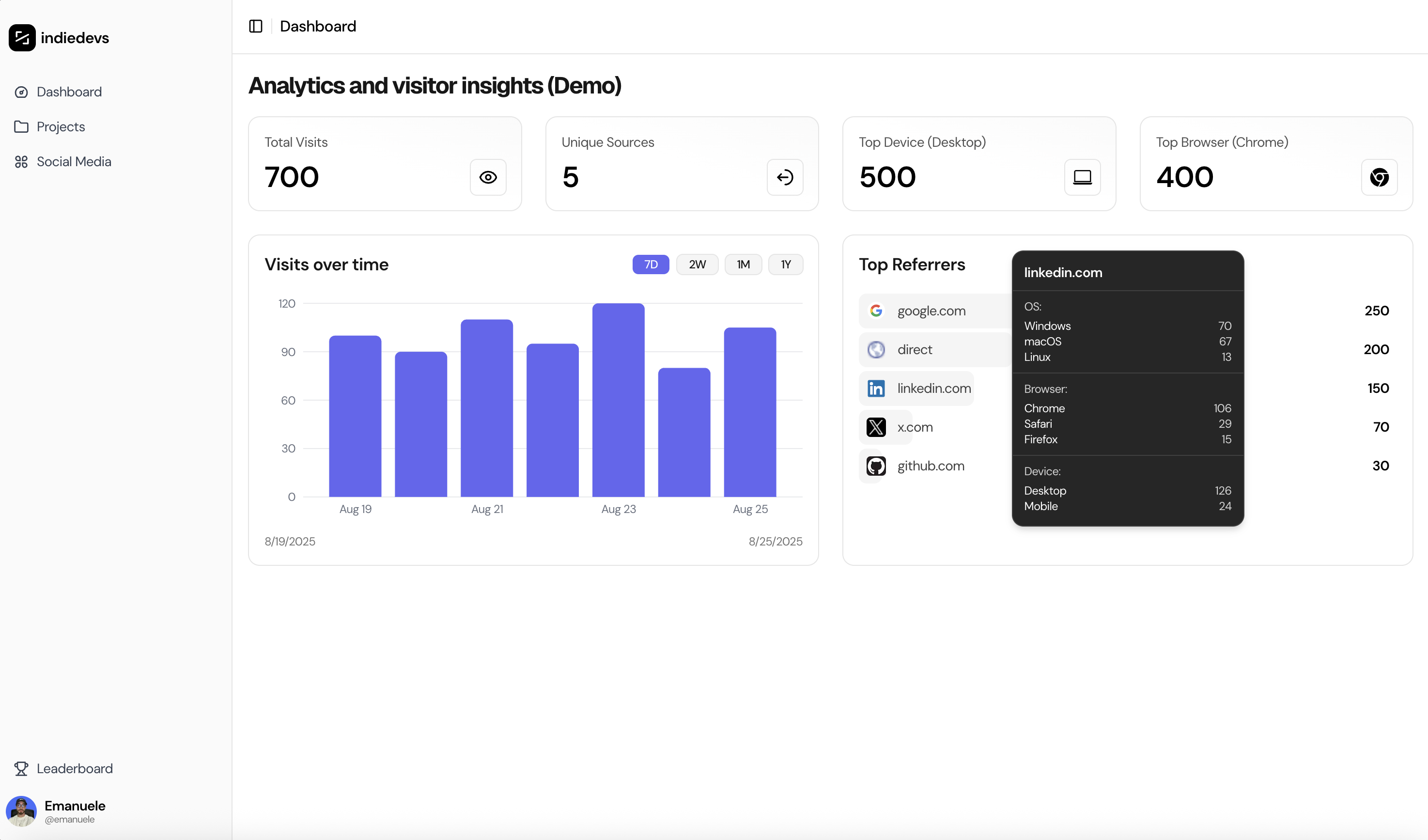Image resolution: width=1428 pixels, height=840 pixels.
Task: Click the 70 count for x.com
Action: [x=1381, y=427]
